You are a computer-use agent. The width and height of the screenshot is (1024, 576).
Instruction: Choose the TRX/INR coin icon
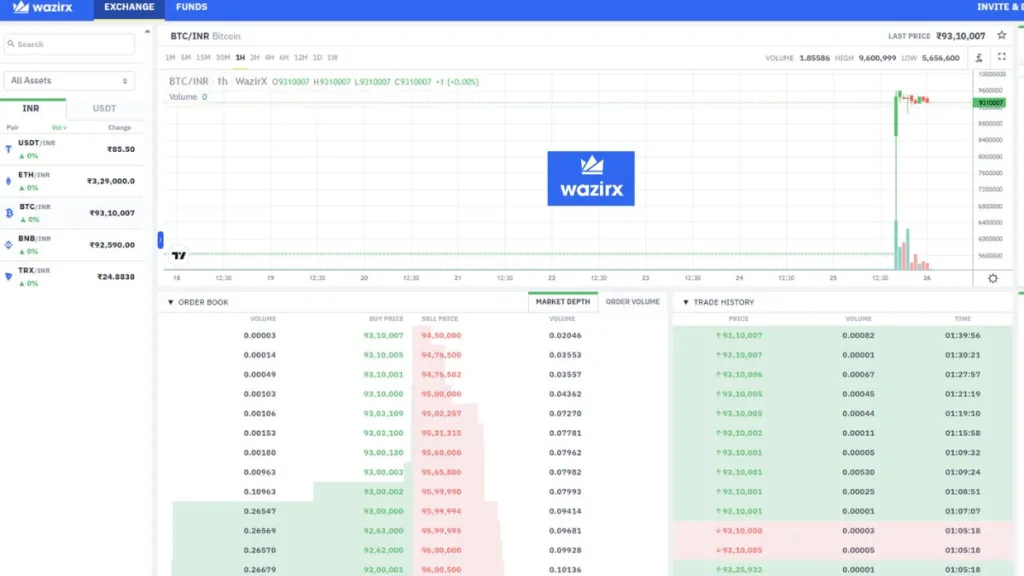[x=9, y=276]
